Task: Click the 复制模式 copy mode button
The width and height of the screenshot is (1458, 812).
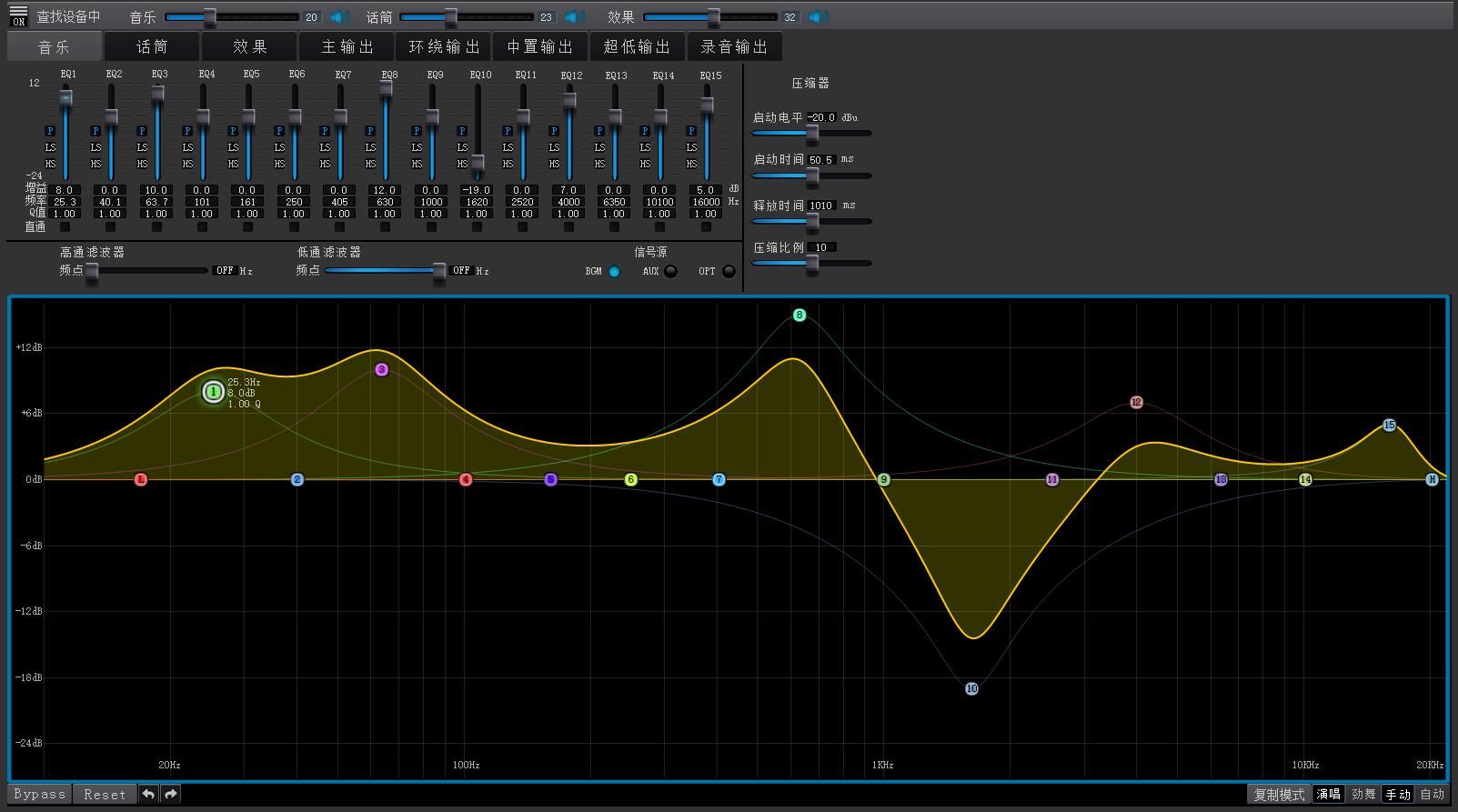Action: (1279, 795)
